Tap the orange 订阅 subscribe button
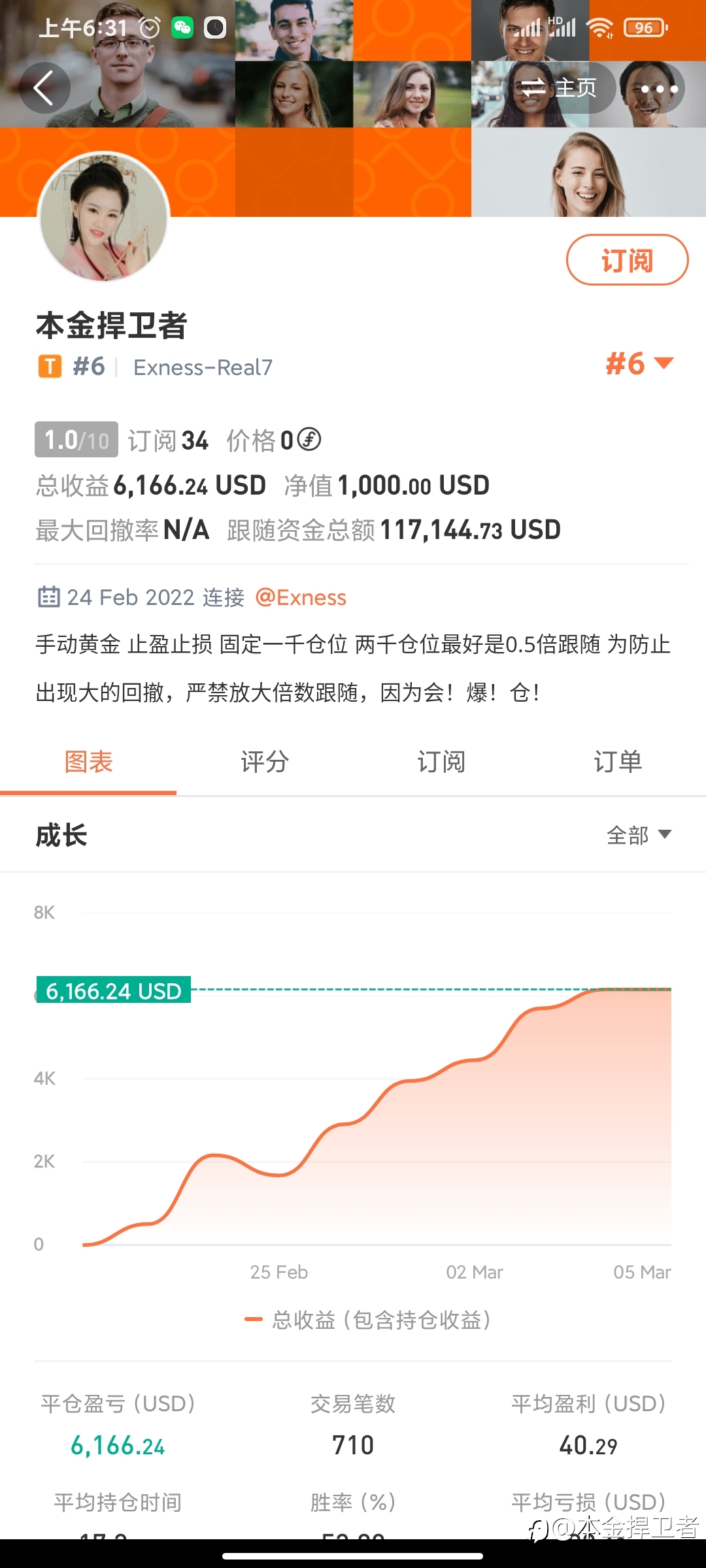 click(x=627, y=260)
